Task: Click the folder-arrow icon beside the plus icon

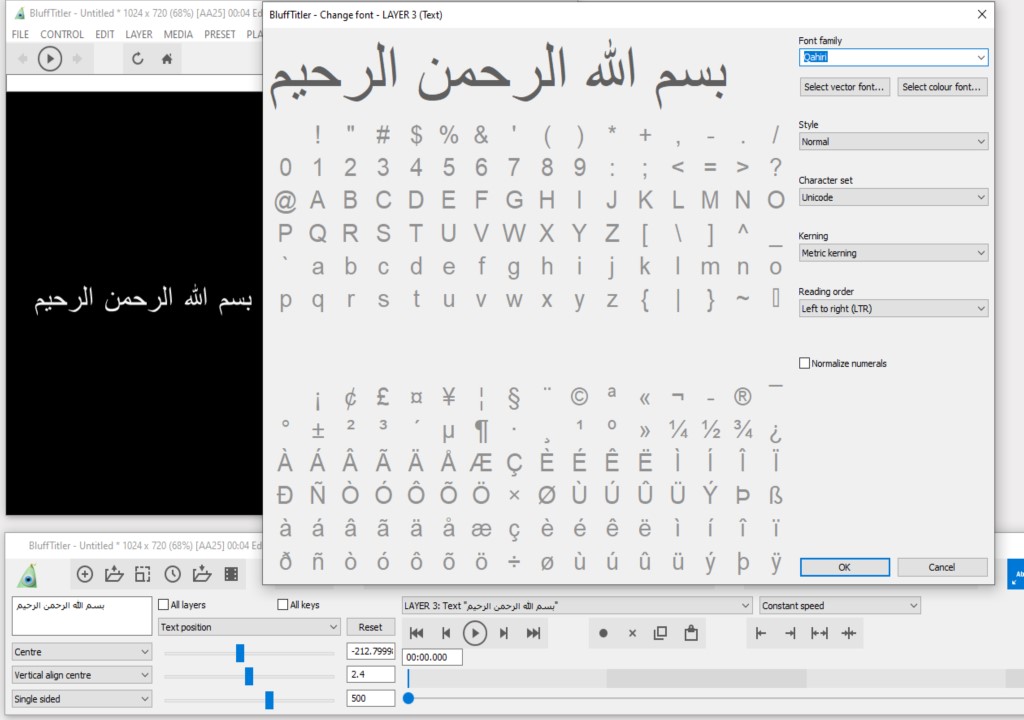Action: click(114, 574)
